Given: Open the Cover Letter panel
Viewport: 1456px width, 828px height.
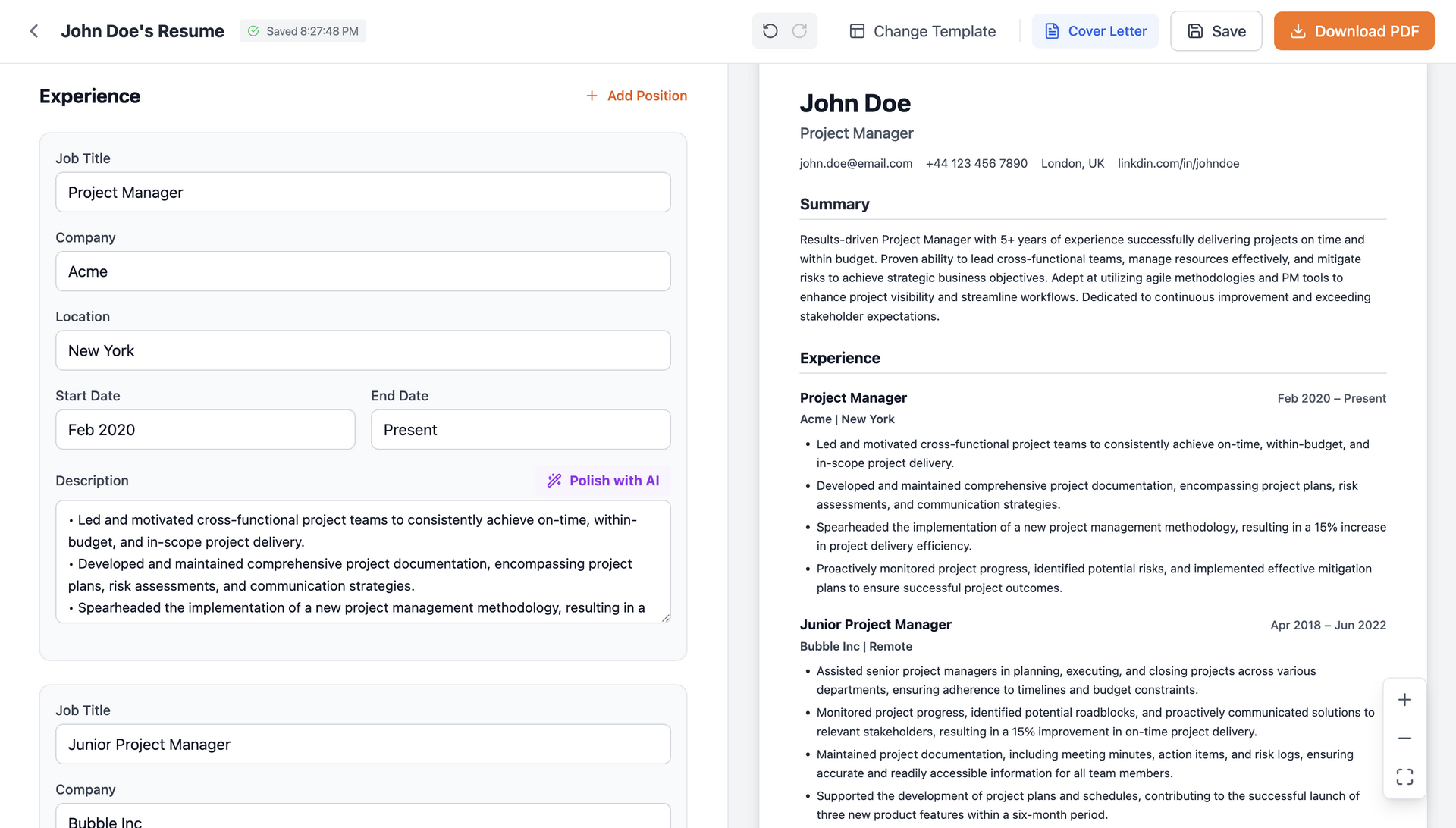Looking at the screenshot, I should pos(1095,30).
